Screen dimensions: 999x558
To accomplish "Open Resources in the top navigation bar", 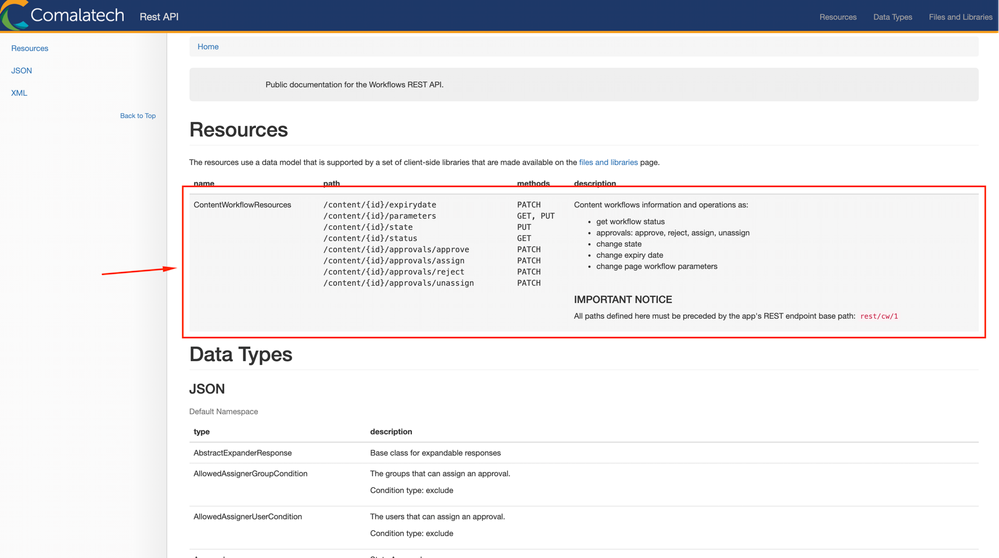I will [x=837, y=17].
